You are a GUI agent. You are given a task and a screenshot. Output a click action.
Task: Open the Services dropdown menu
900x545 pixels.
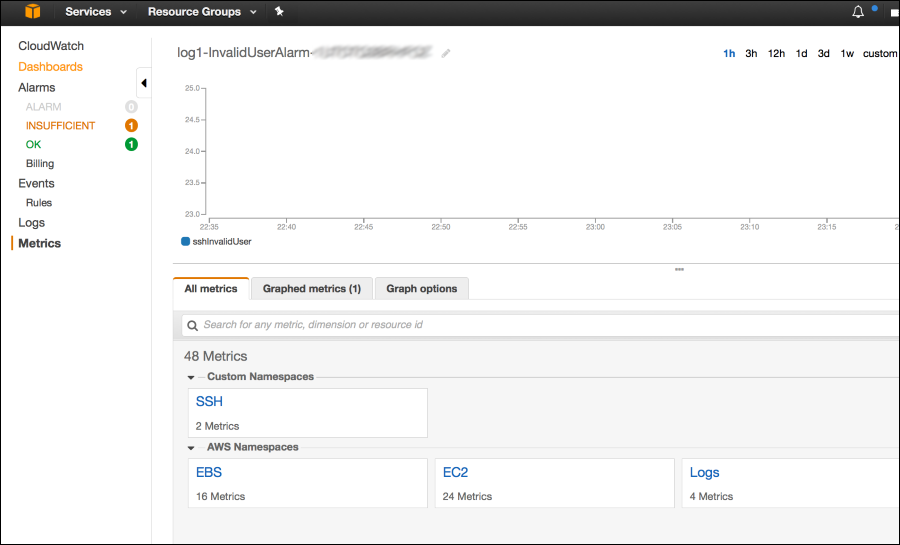(96, 11)
